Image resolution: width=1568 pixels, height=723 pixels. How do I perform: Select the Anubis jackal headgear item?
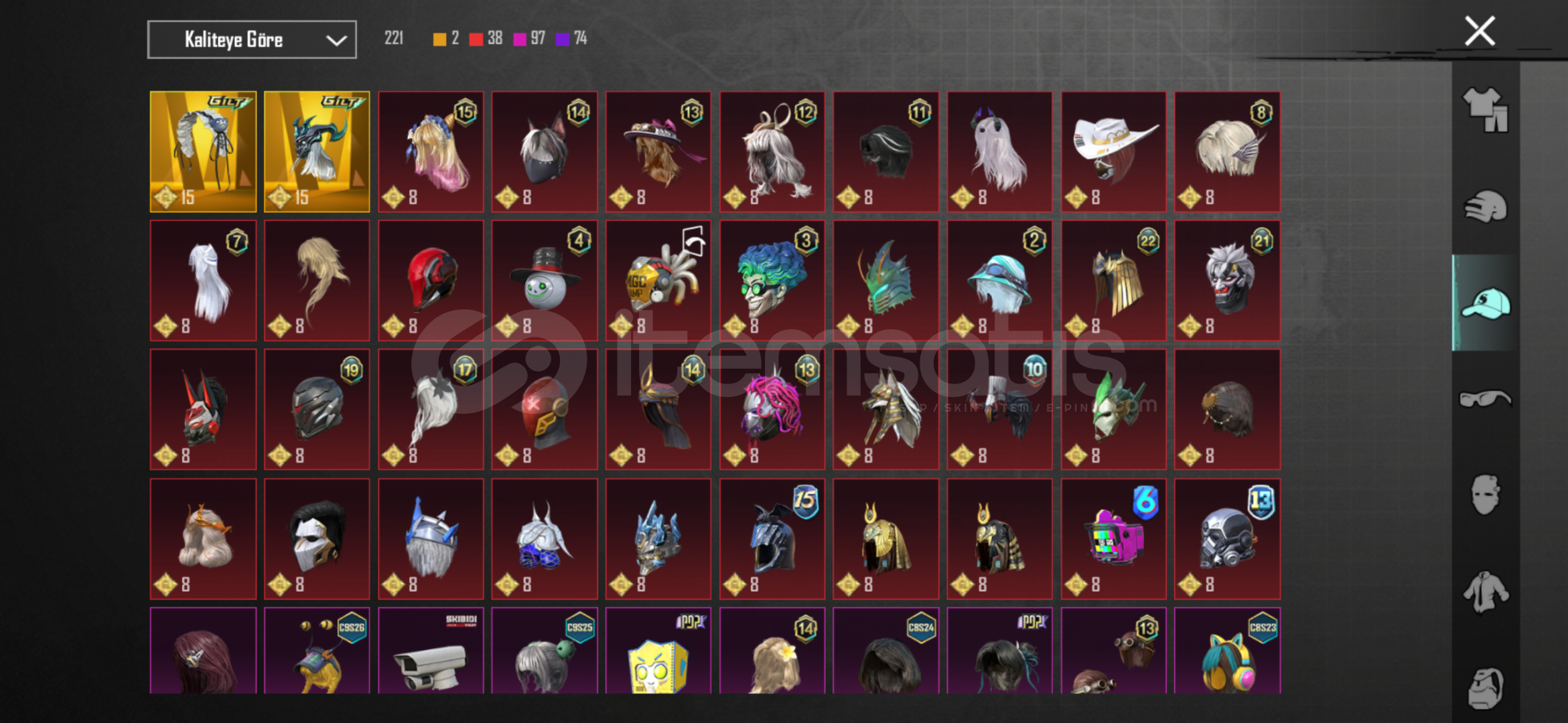[885, 410]
